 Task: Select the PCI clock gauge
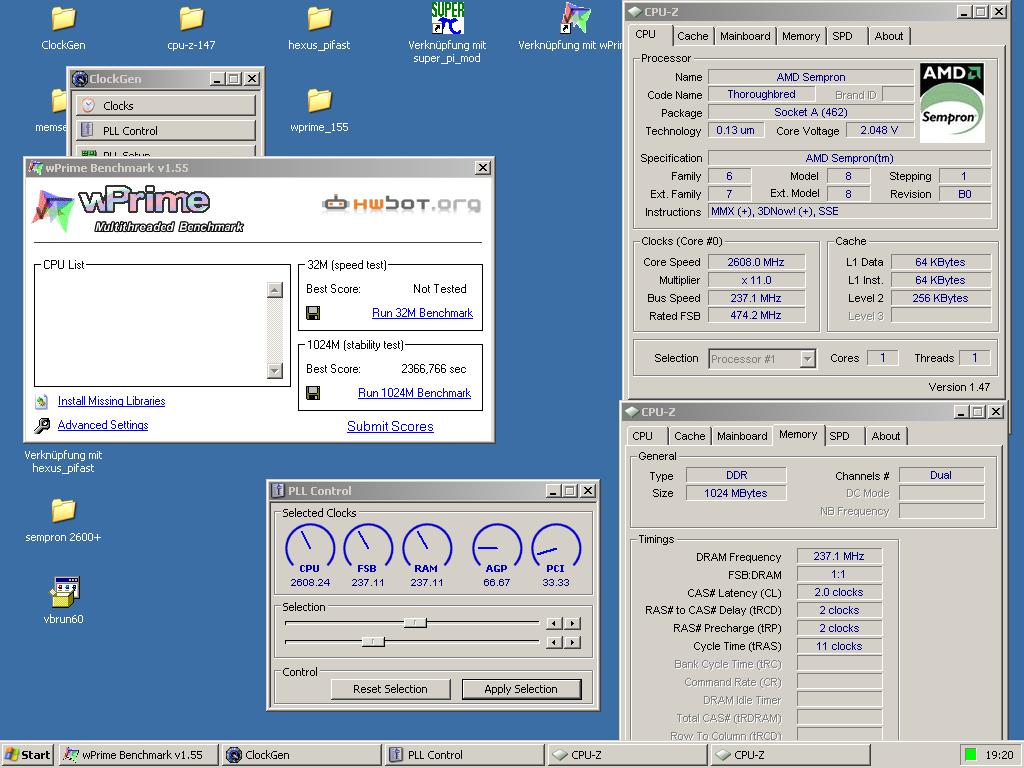tap(556, 547)
